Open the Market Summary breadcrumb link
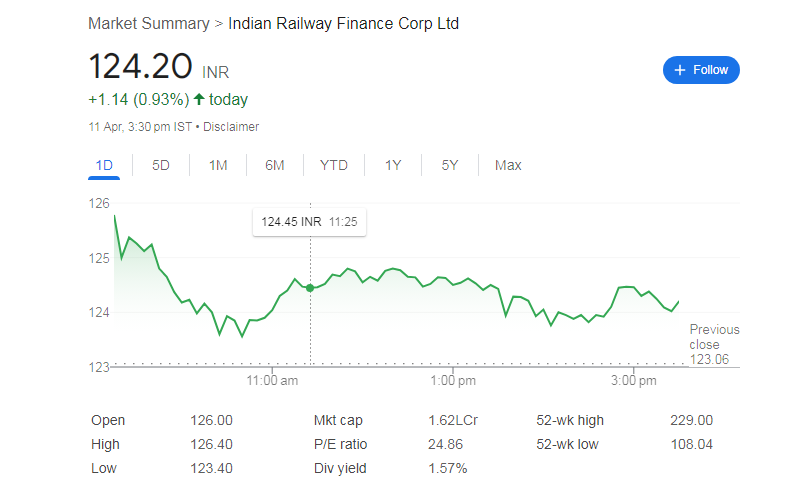Screen dimensions: 789x498 pyautogui.click(x=149, y=23)
